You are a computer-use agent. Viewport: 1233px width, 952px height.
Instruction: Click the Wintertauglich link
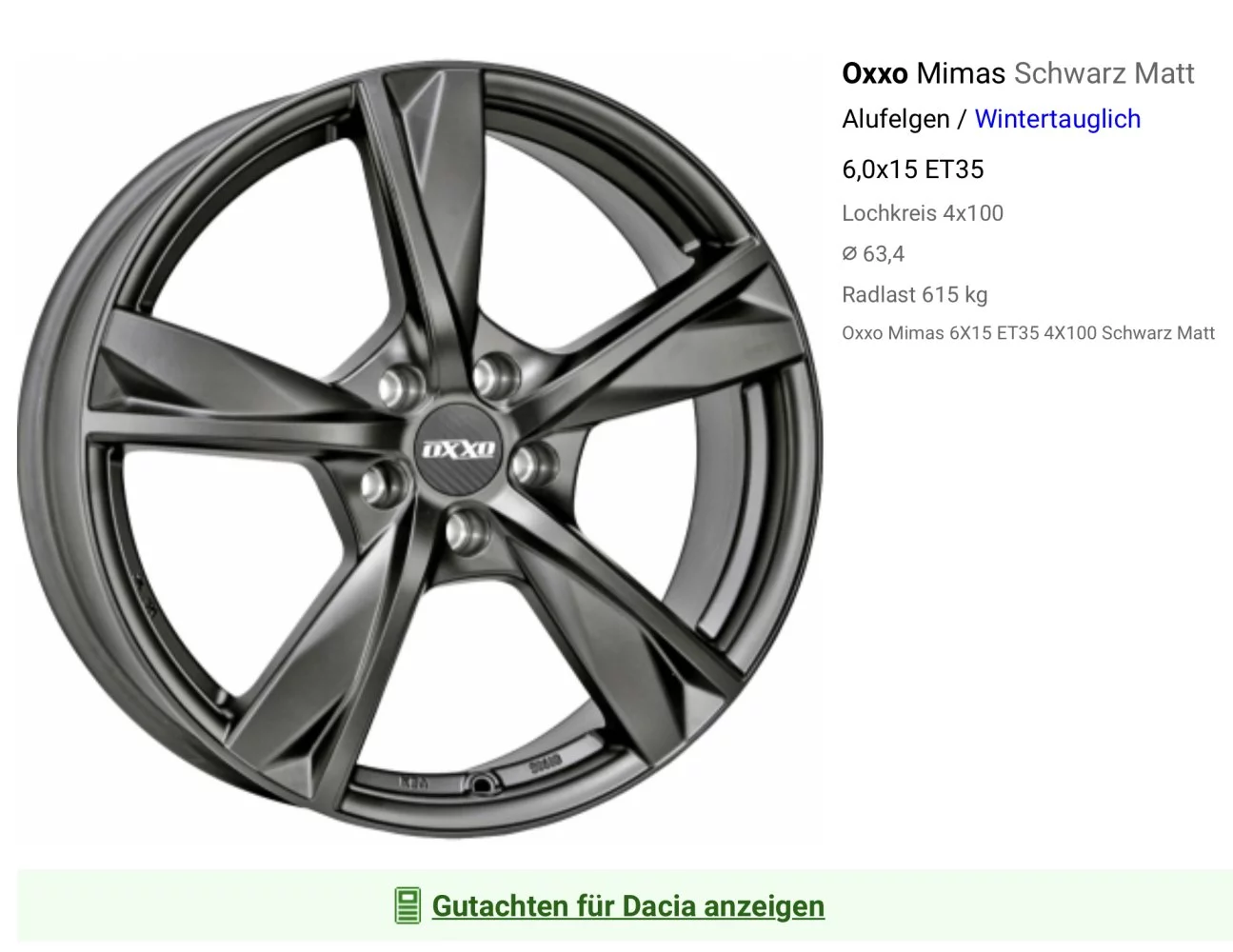point(1057,119)
